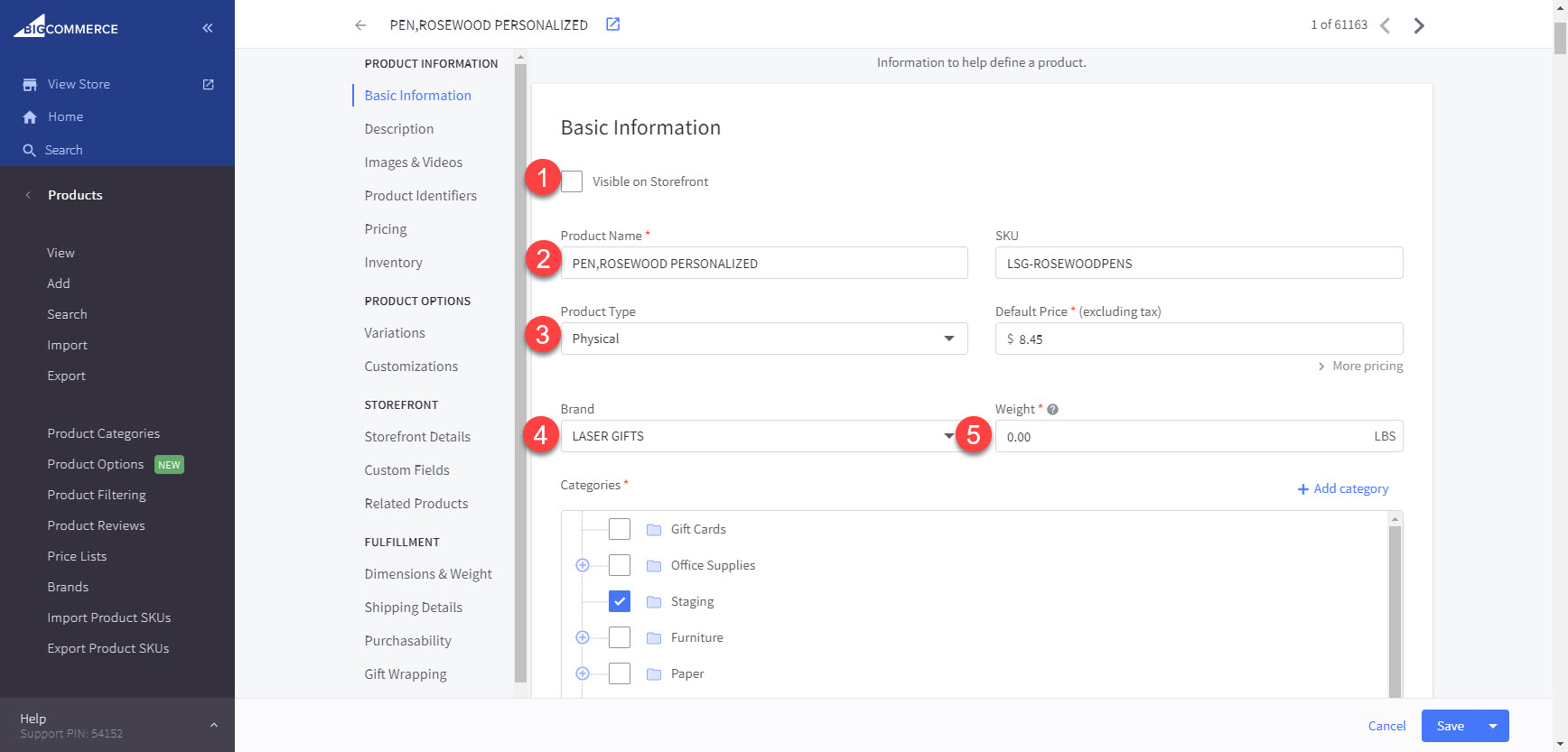
Task: Open Dimensions & Weight section
Action: click(428, 574)
